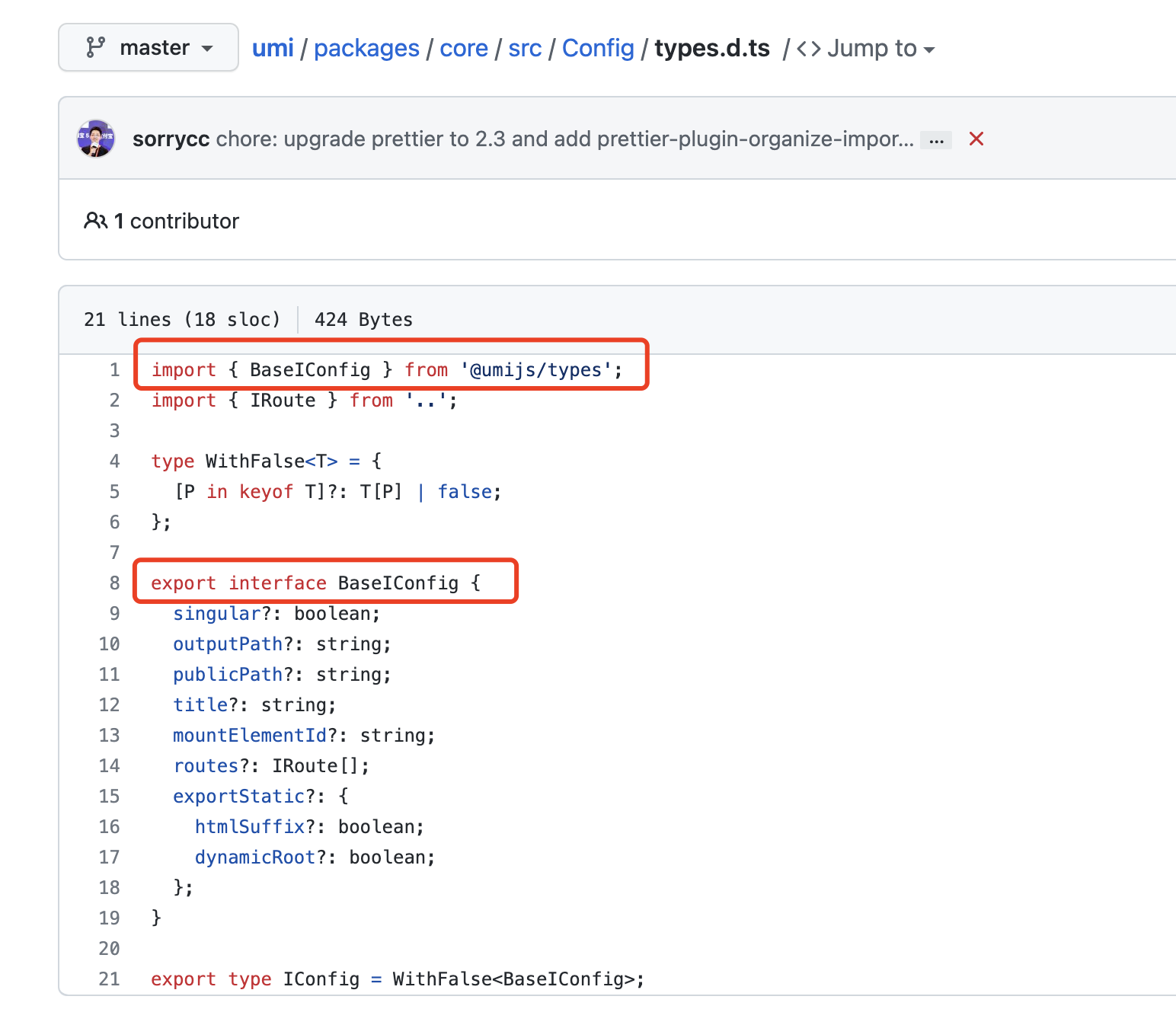Open the umi repository root link
The height and width of the screenshot is (1025, 1176).
(273, 47)
